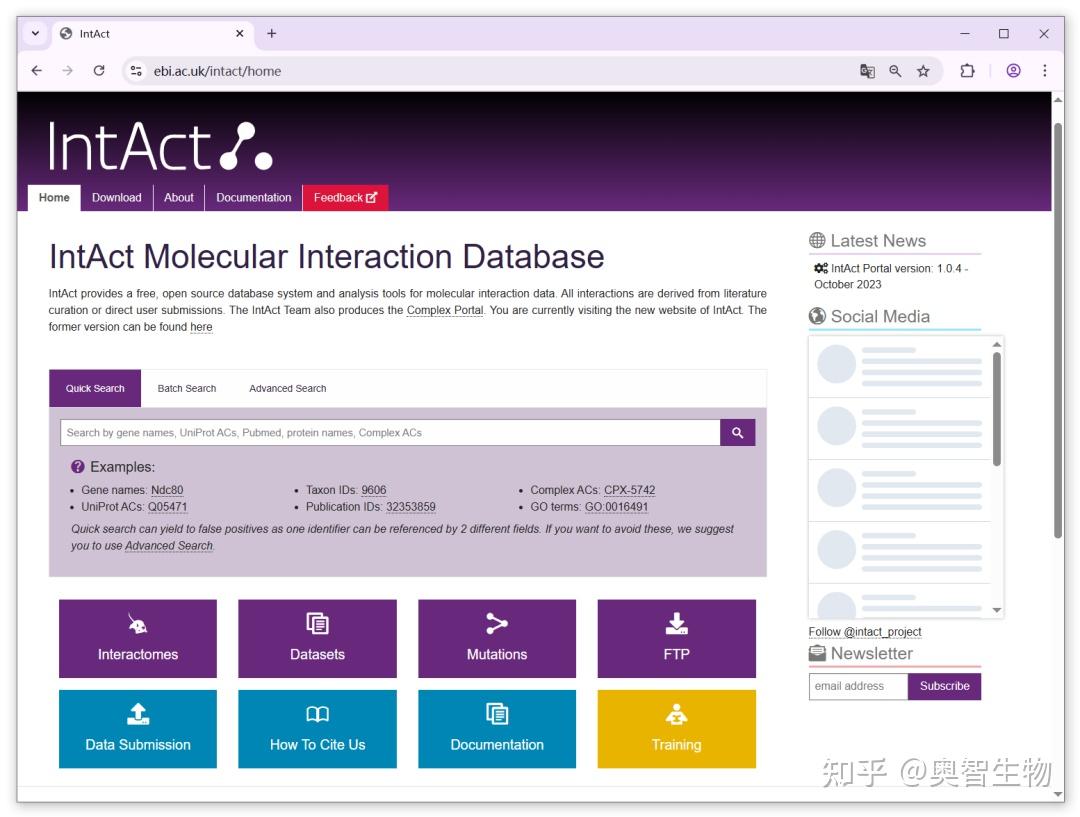Viewport: 1080px width, 817px height.
Task: Click the zoom magnifier icon in address bar
Action: pyautogui.click(x=895, y=71)
